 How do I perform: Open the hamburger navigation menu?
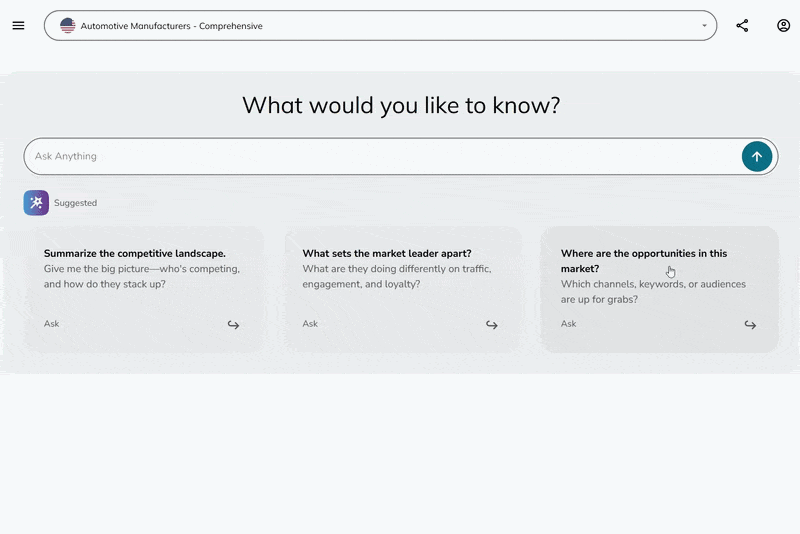pyautogui.click(x=18, y=26)
